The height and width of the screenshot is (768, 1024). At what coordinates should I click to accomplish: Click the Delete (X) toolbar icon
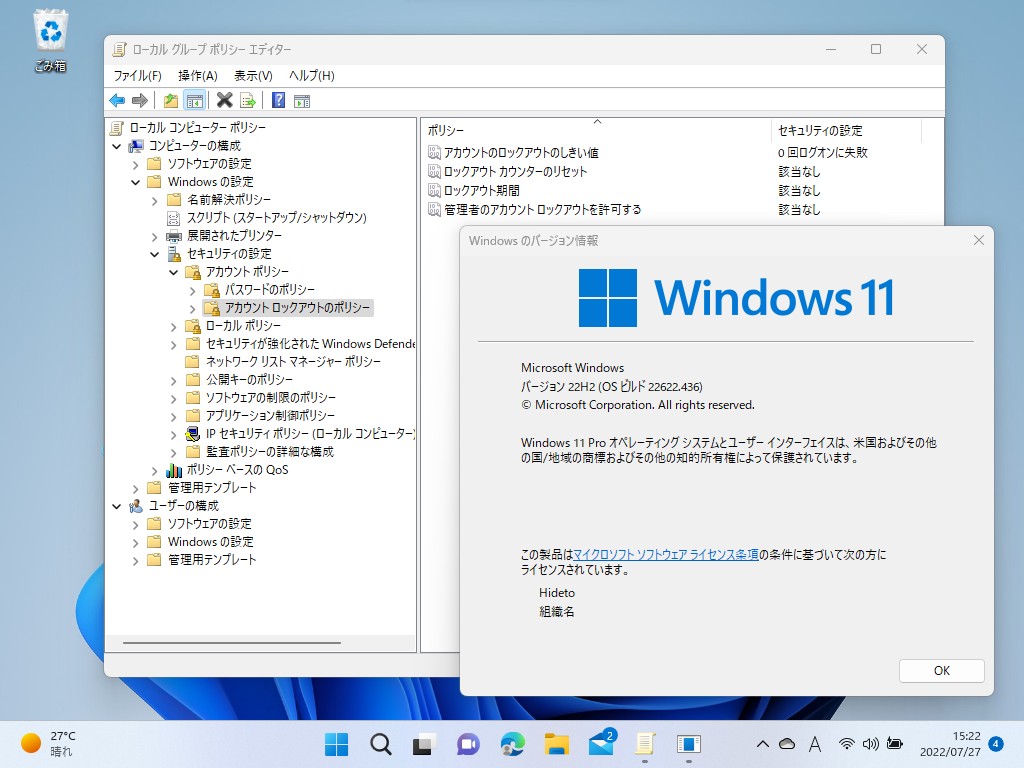(225, 100)
